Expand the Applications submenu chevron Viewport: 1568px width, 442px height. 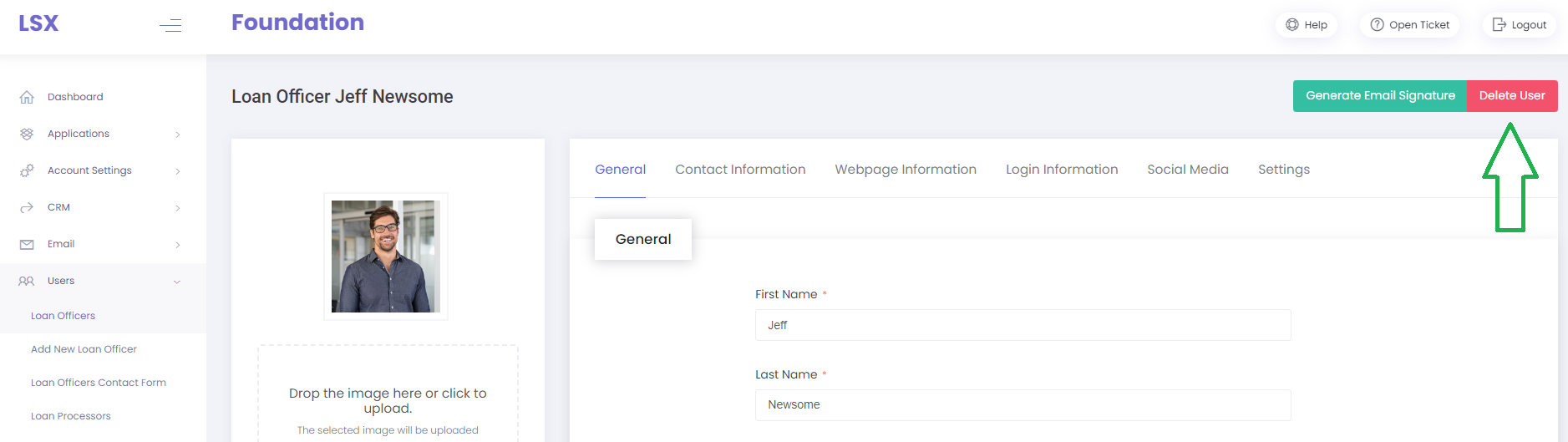click(178, 135)
